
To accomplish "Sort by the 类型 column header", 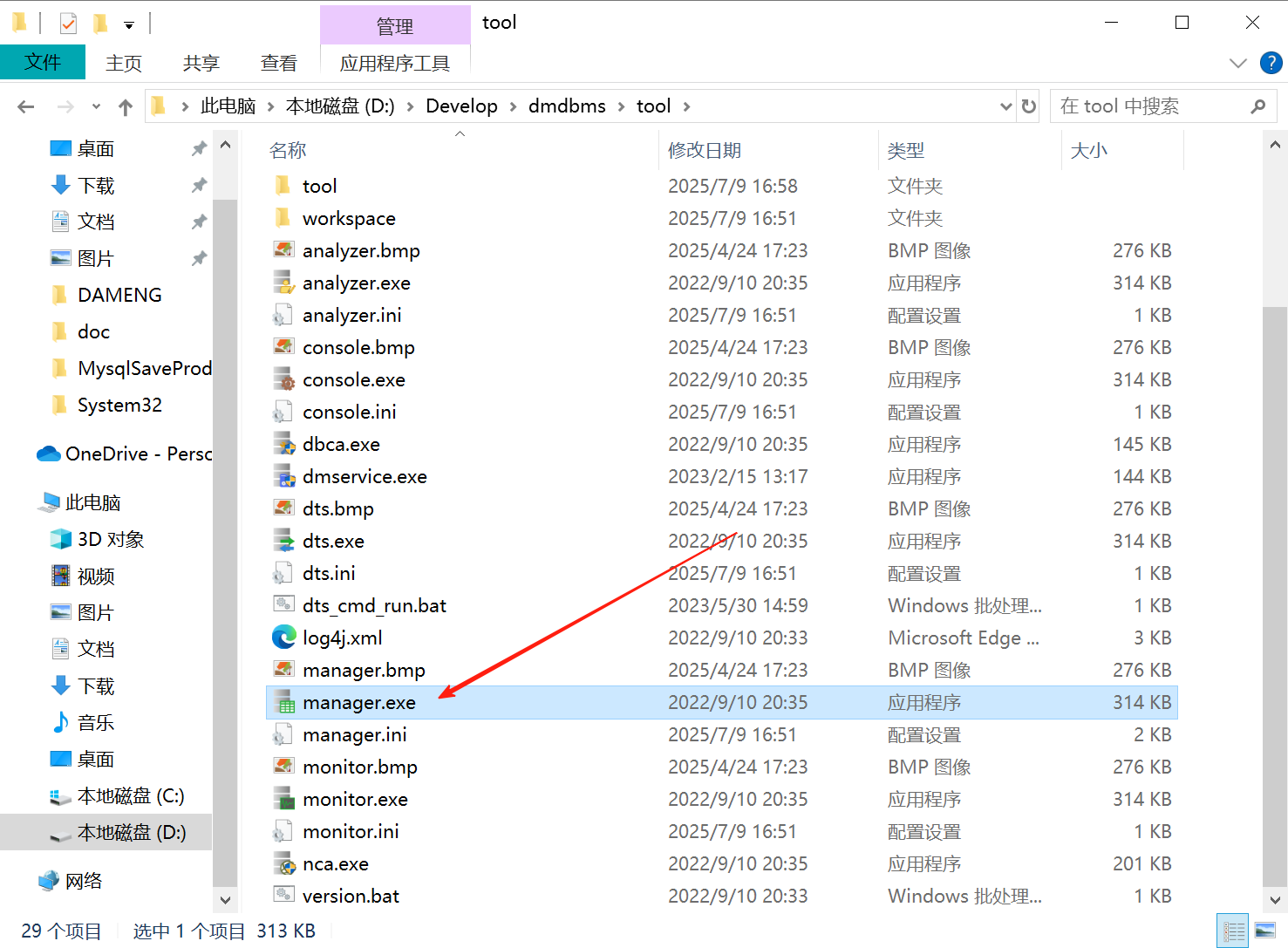I will 906,150.
